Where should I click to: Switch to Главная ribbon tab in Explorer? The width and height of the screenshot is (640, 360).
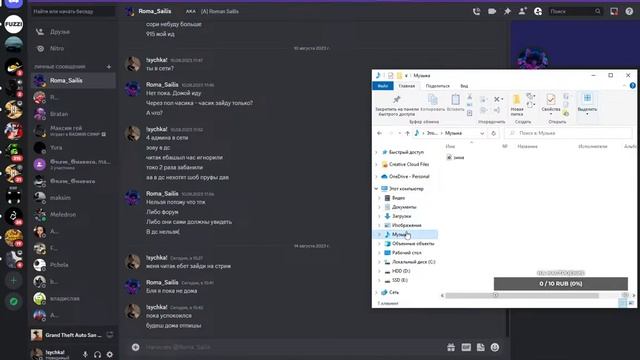coord(407,86)
